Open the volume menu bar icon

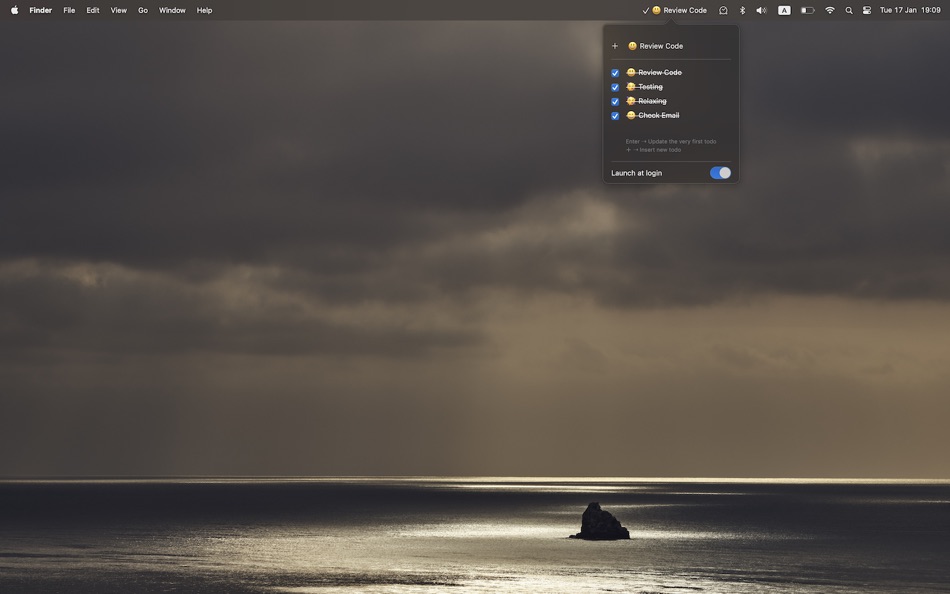[x=762, y=10]
